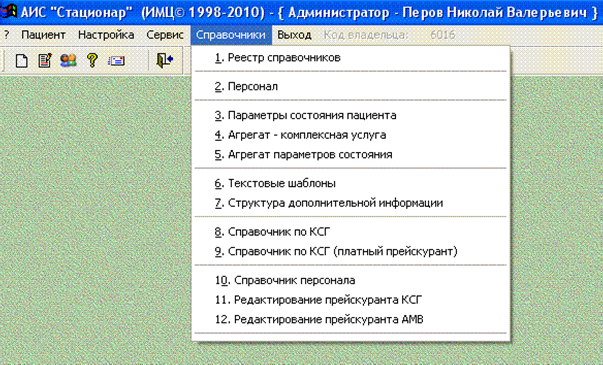
Task: Click the application icon in title bar
Action: [x=8, y=12]
